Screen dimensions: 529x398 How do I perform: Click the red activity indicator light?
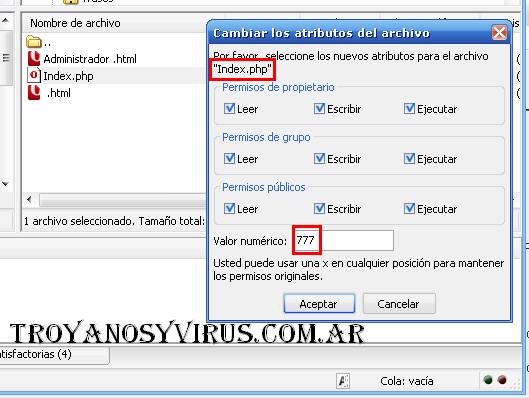(x=502, y=380)
